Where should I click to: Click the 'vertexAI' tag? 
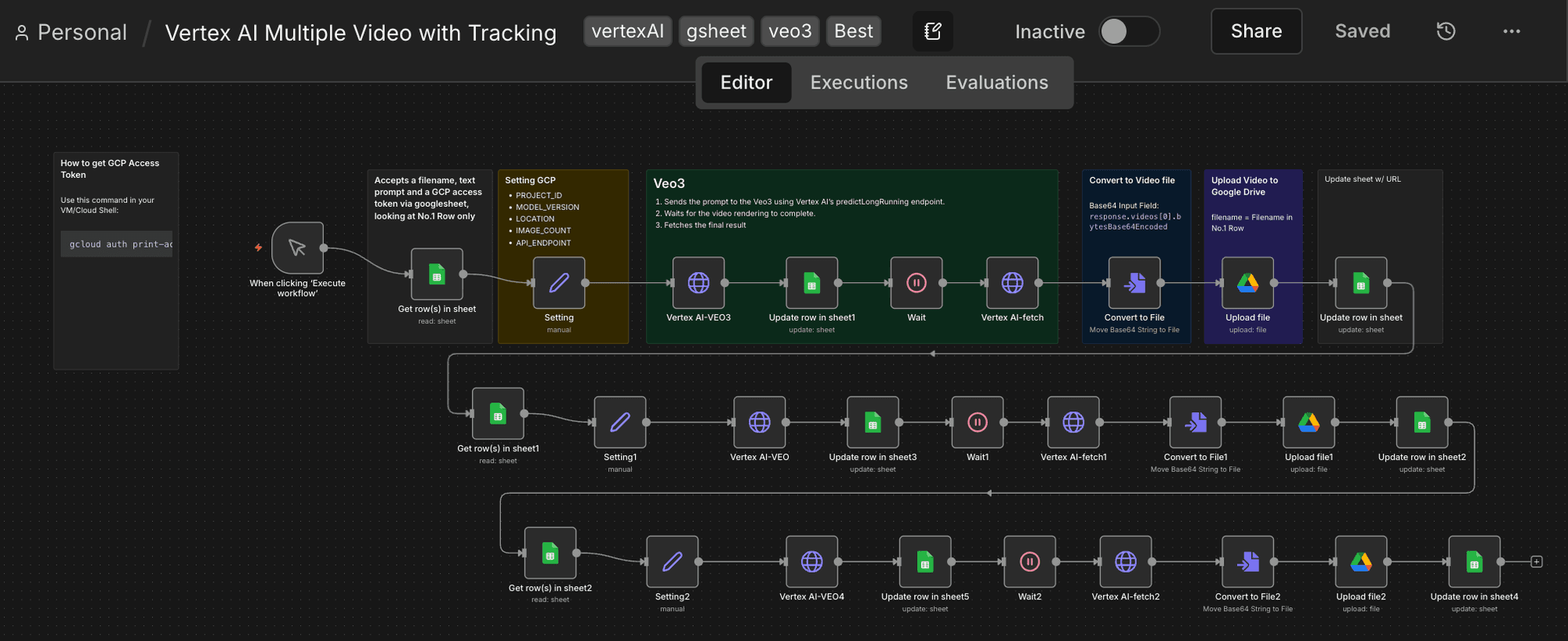pos(627,31)
